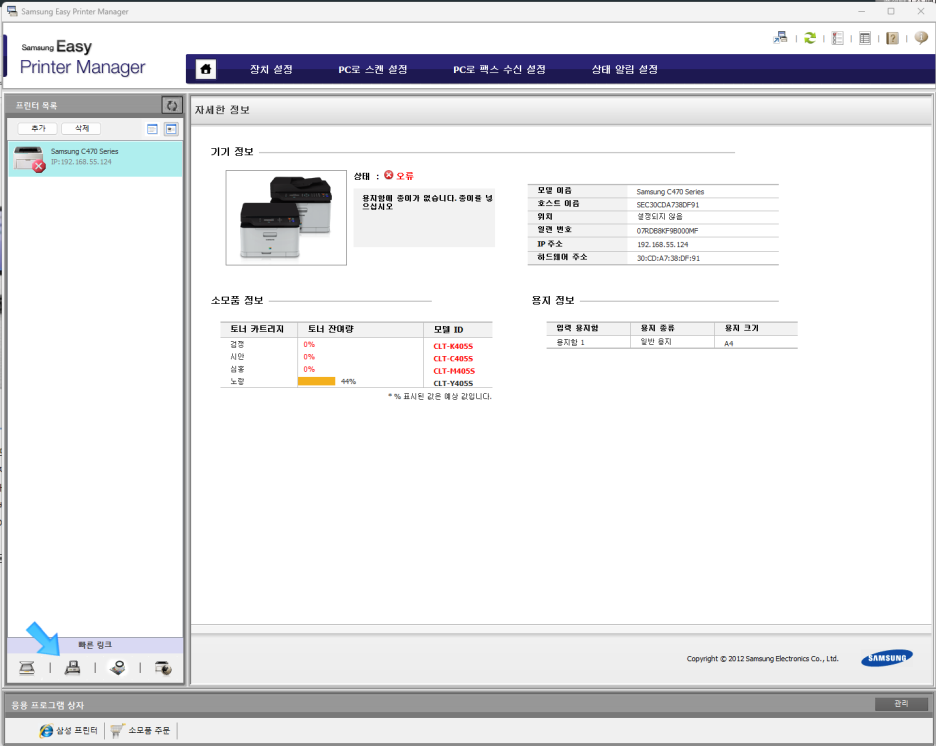
Task: Refresh the printer list with the circular arrows button
Action: 172,105
